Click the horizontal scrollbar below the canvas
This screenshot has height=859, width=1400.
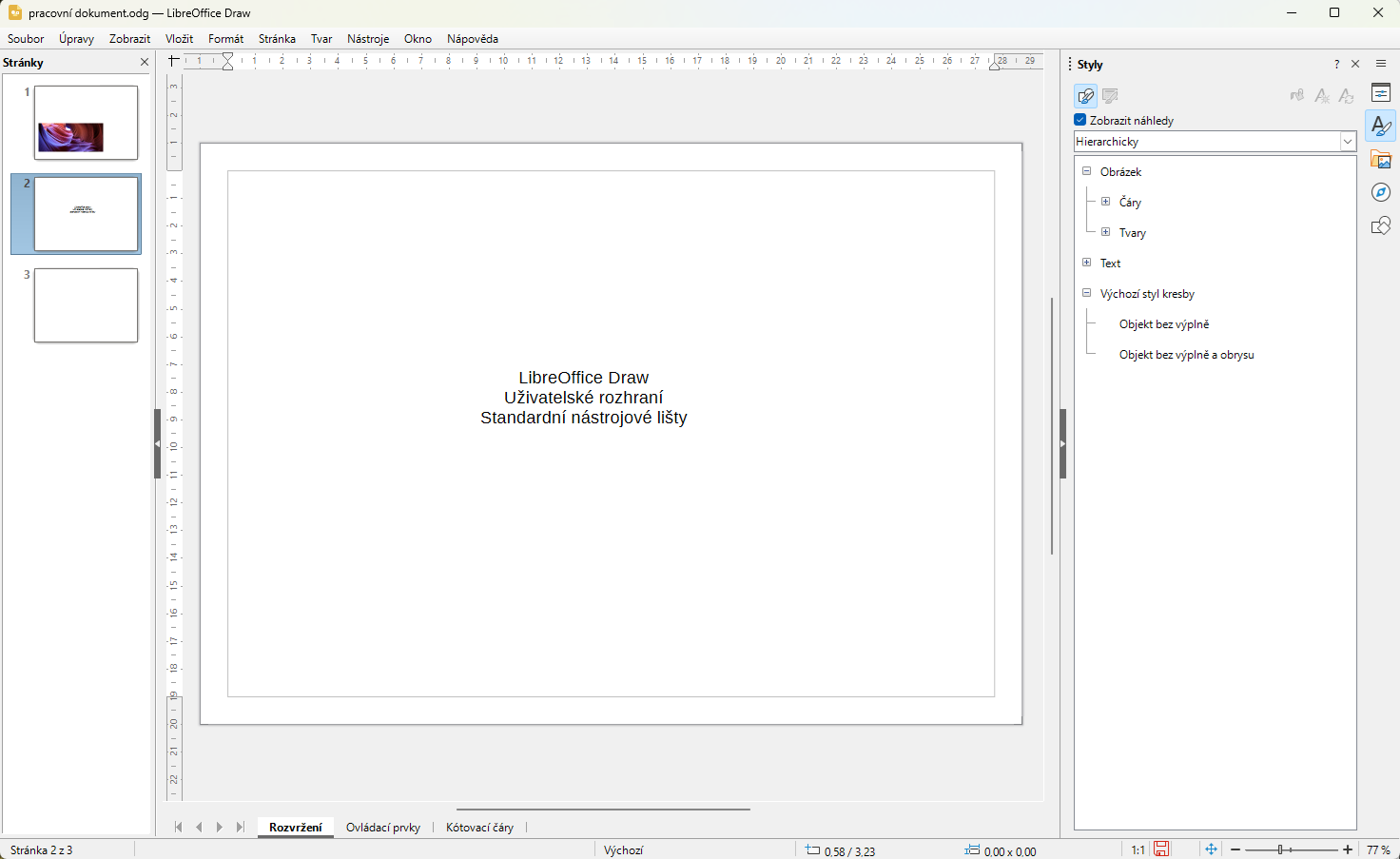point(603,810)
